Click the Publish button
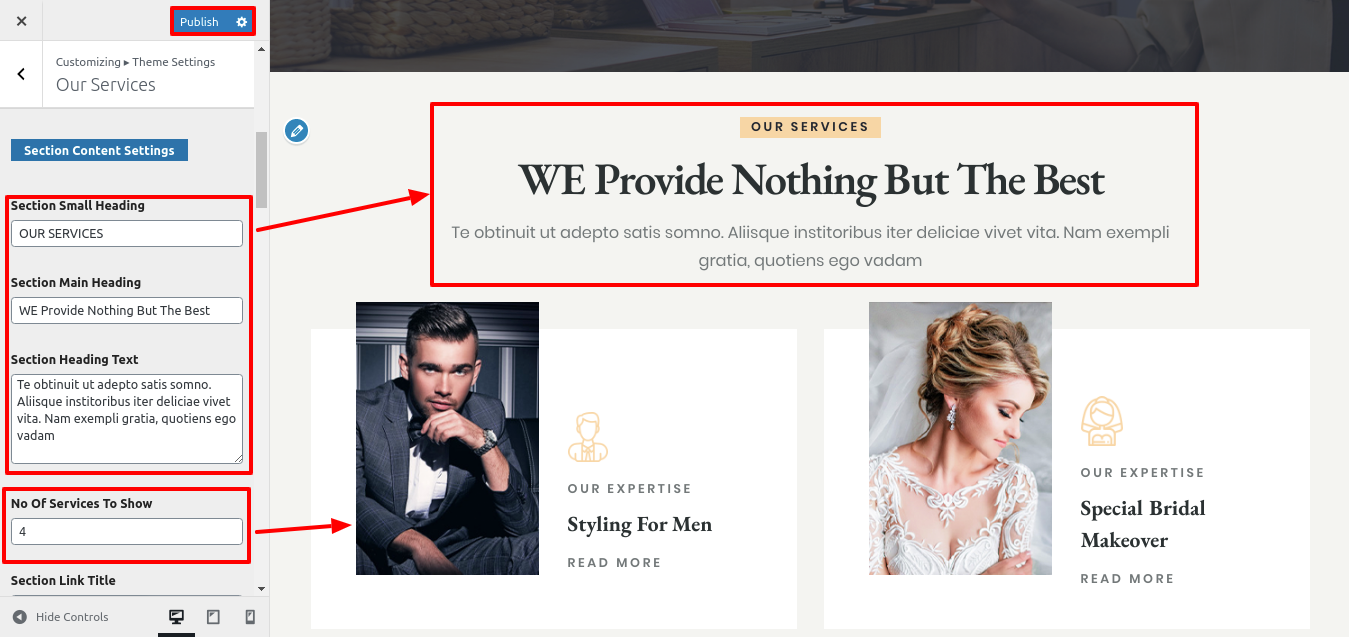1349x637 pixels. click(x=200, y=22)
